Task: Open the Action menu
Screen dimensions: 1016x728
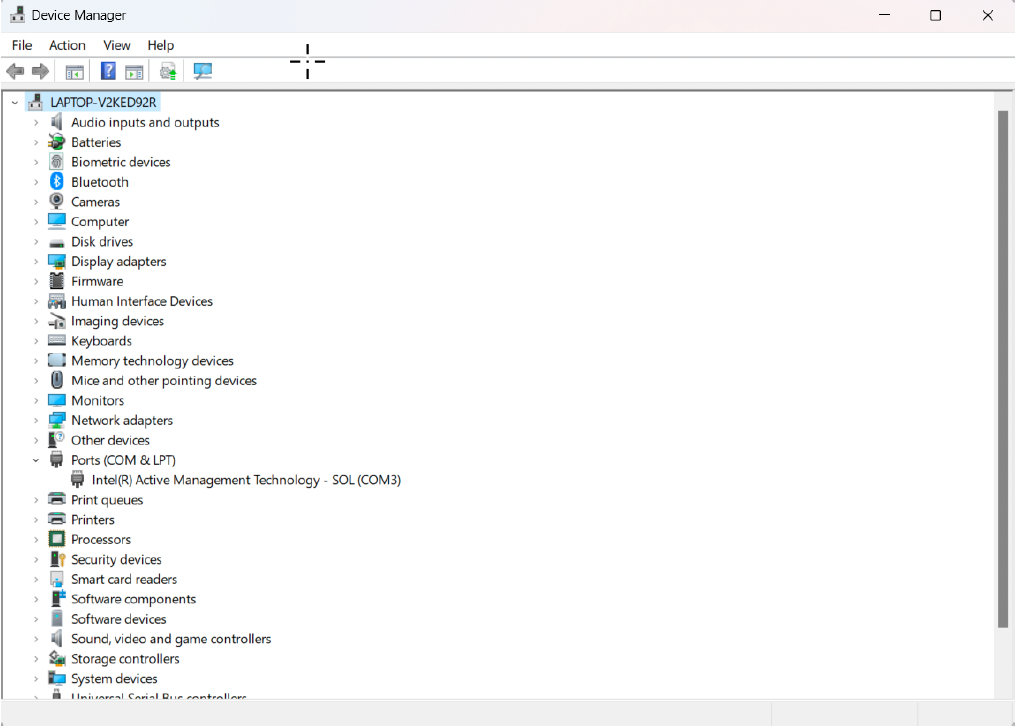Action: click(x=67, y=45)
